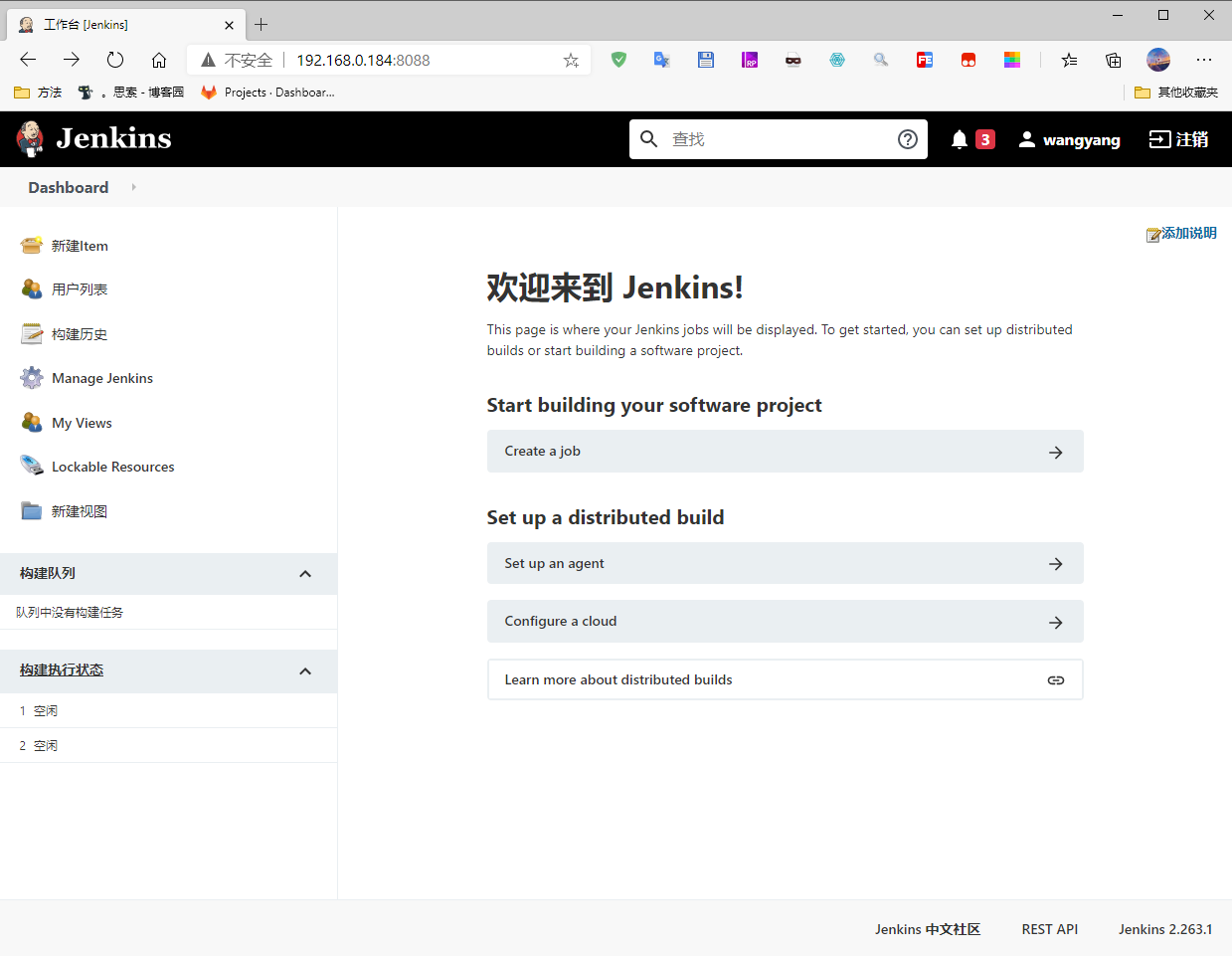
Task: Reload the page with refresh icon
Action: click(115, 60)
